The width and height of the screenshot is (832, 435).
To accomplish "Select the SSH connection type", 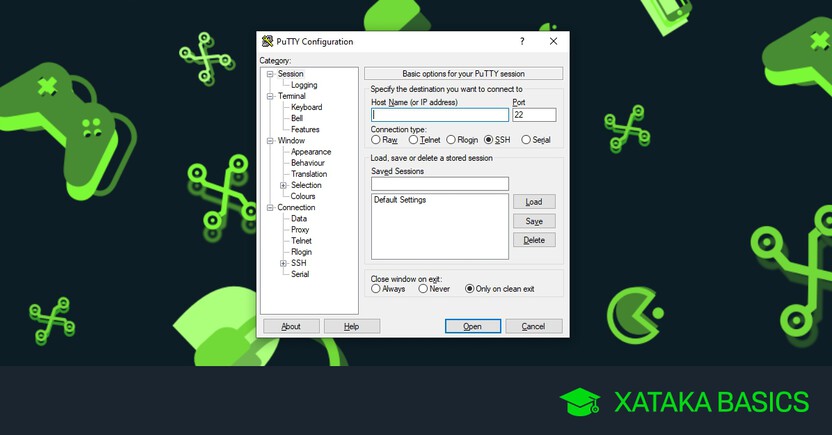I will [489, 140].
